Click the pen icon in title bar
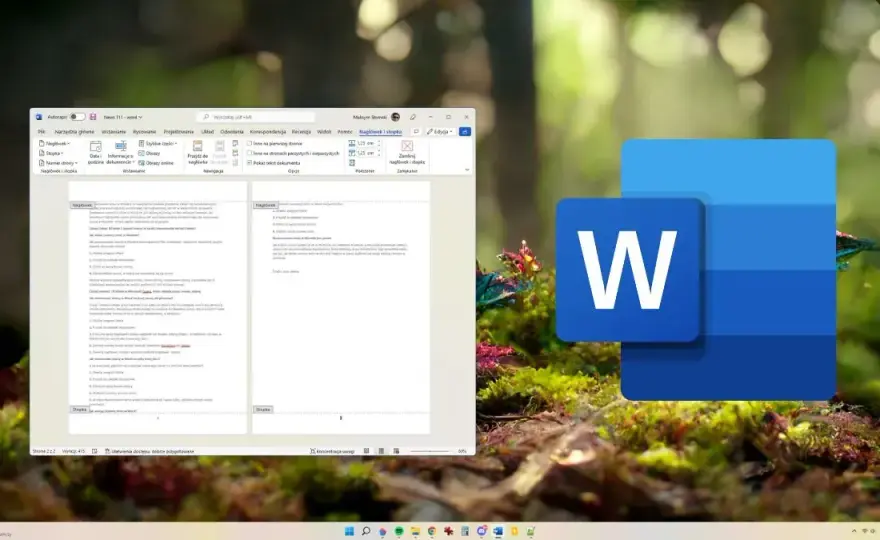 click(413, 117)
